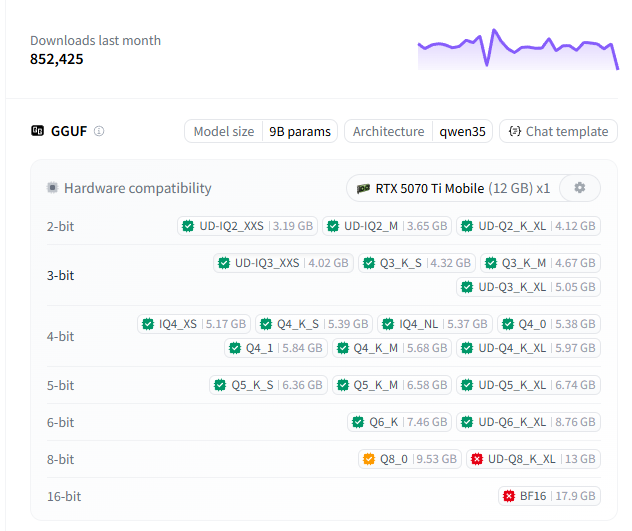Click the 8-bit row label
This screenshot has width=632, height=531.
pos(60,459)
